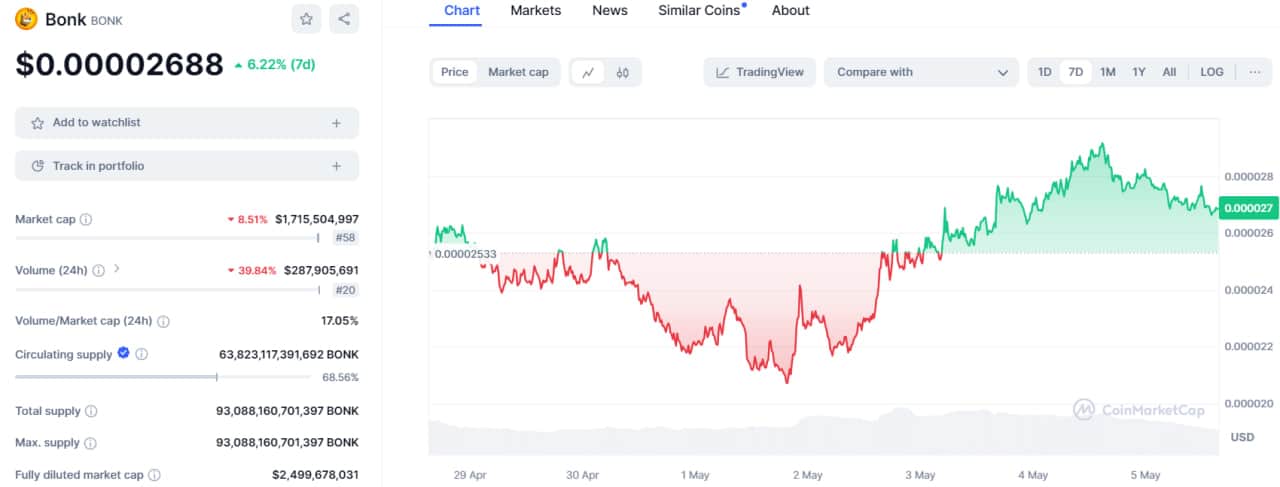The width and height of the screenshot is (1280, 487).
Task: Click the volume histogram below the chart
Action: 824,432
